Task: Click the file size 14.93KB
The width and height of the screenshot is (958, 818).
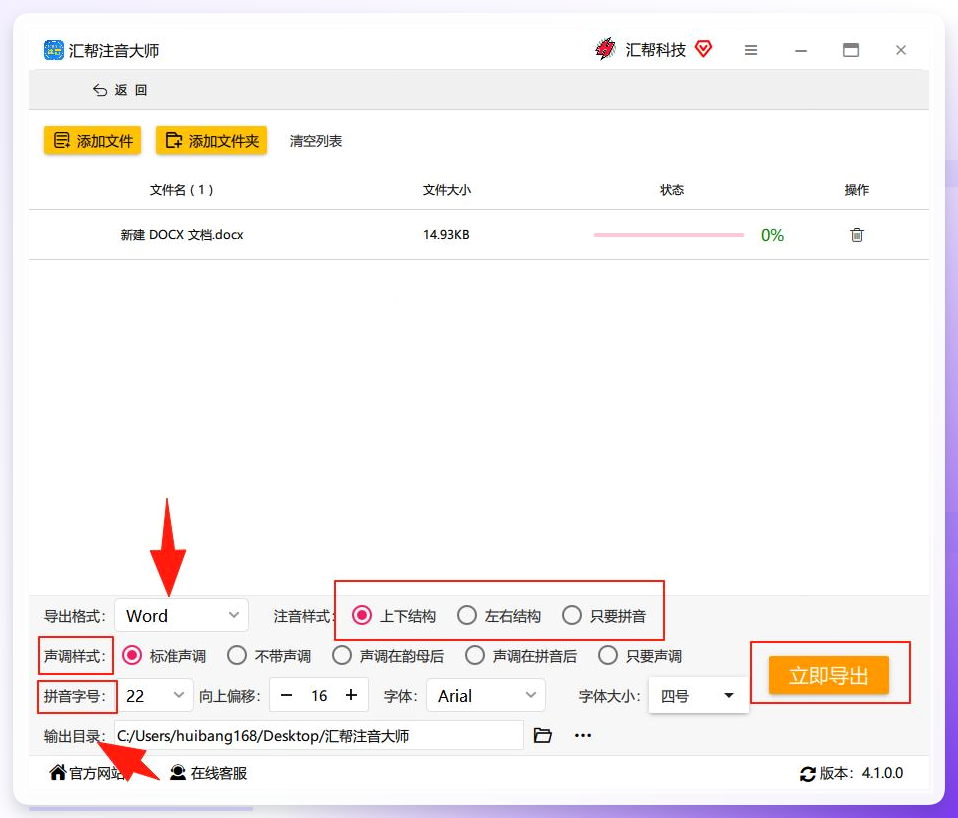Action: pyautogui.click(x=446, y=235)
